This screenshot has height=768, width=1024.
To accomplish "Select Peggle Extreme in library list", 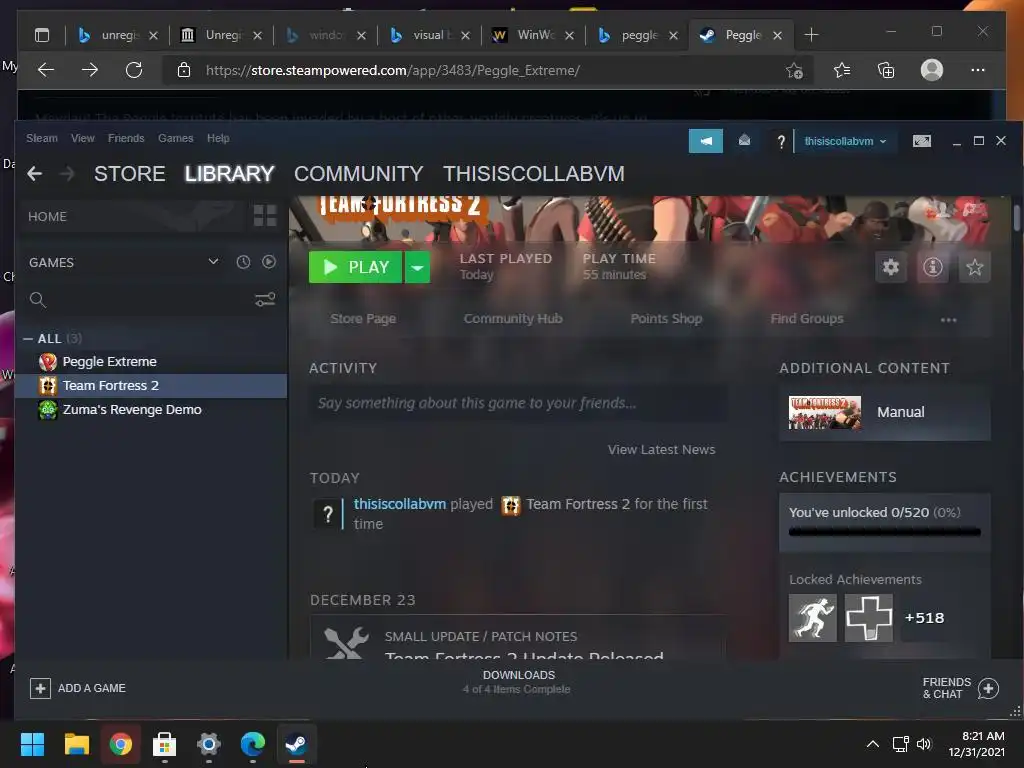I will pos(151,362).
